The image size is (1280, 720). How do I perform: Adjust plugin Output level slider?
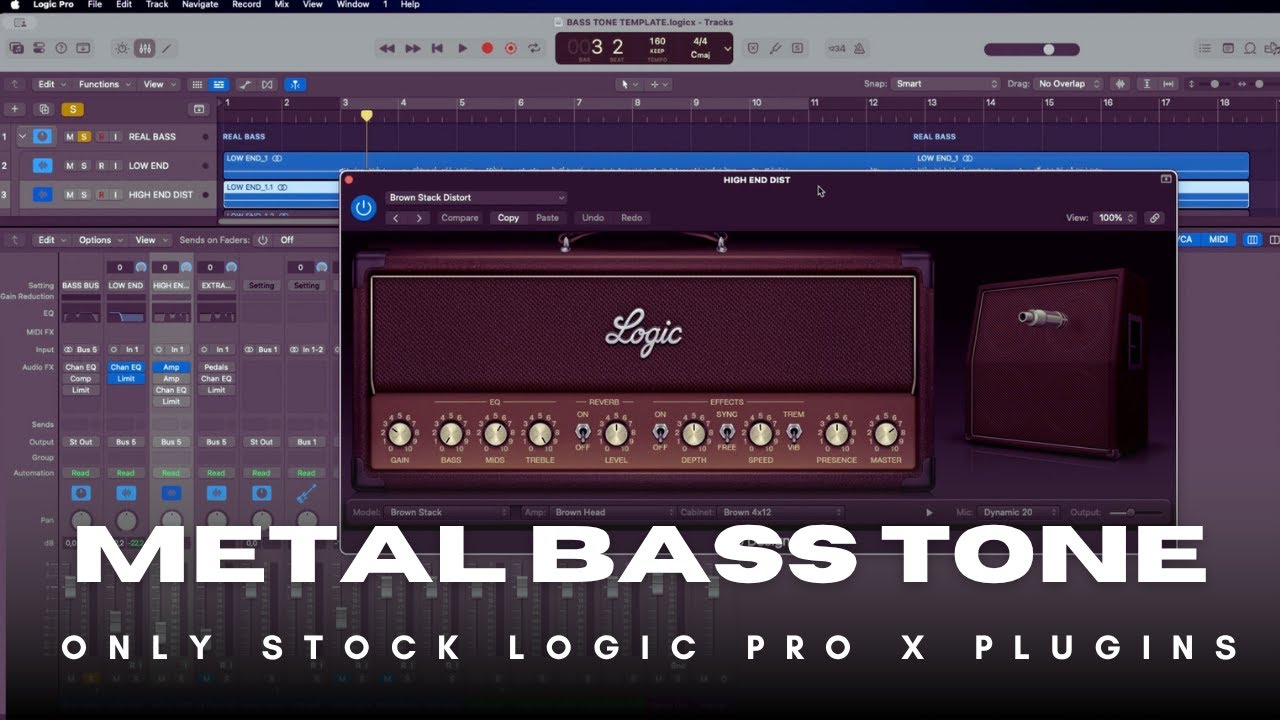click(x=1135, y=512)
